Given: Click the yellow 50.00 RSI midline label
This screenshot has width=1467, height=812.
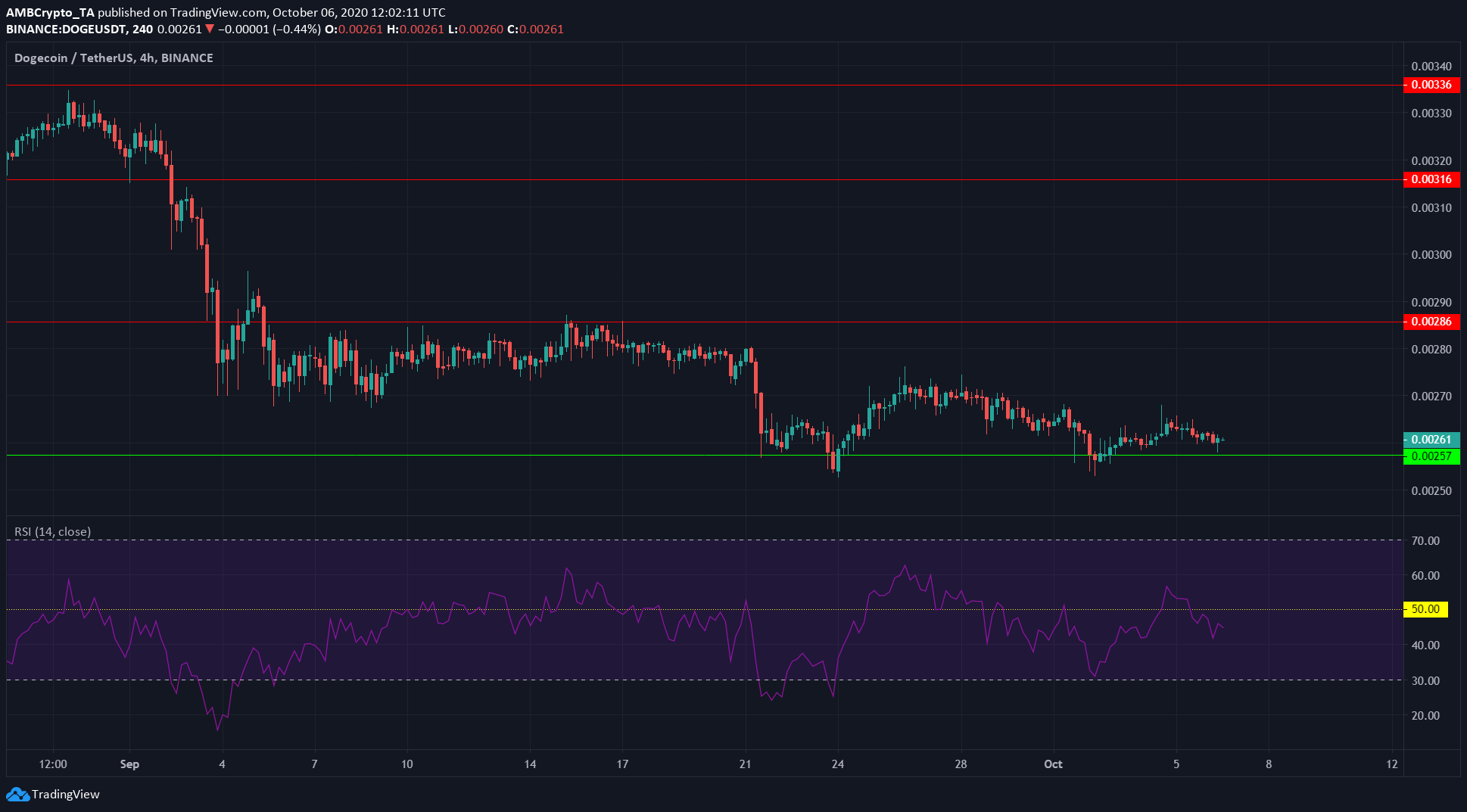Looking at the screenshot, I should point(1425,609).
